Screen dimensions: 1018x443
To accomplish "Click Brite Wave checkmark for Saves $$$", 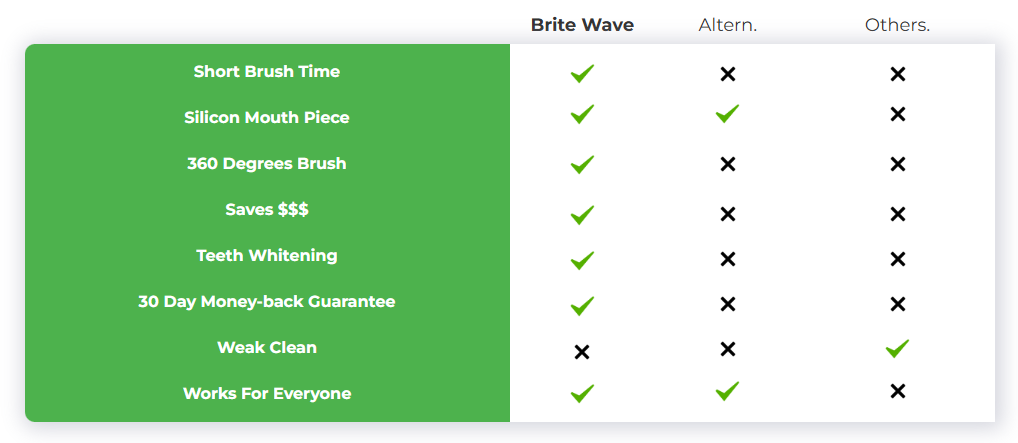I will (582, 214).
